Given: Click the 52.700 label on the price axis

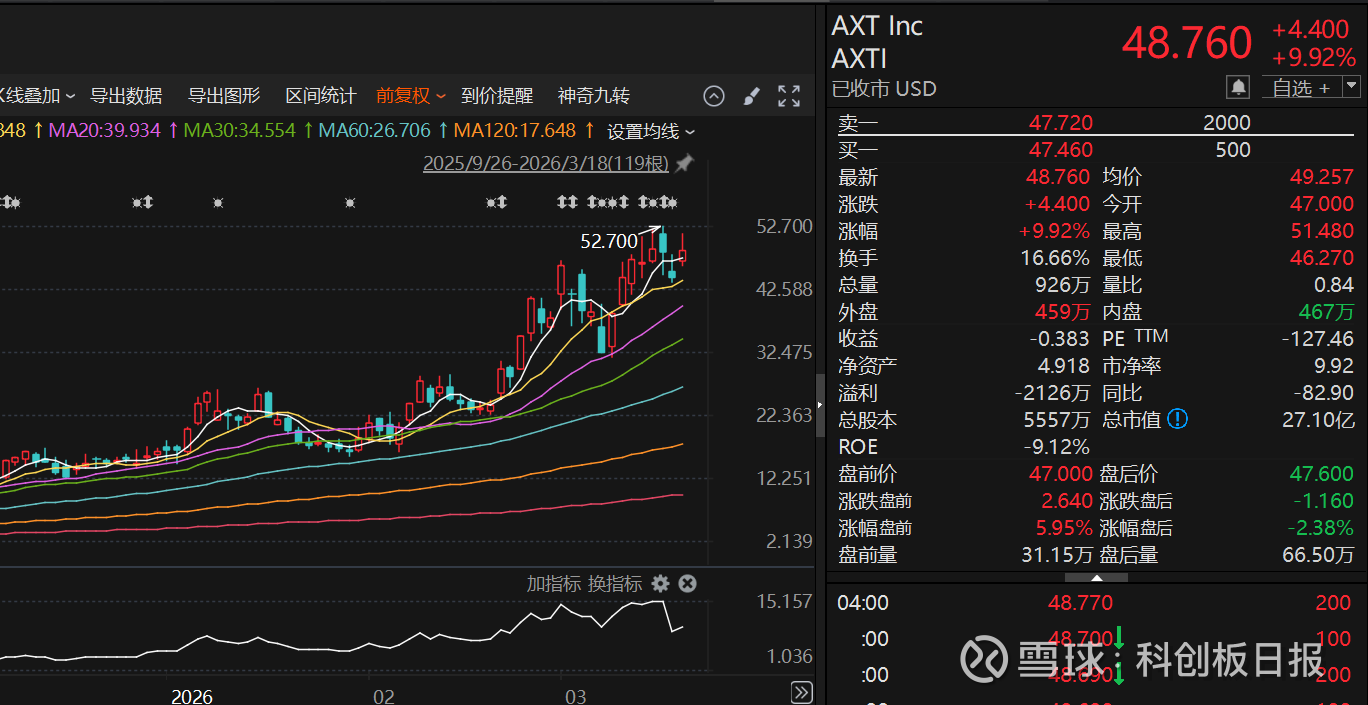Looking at the screenshot, I should pyautogui.click(x=785, y=227).
